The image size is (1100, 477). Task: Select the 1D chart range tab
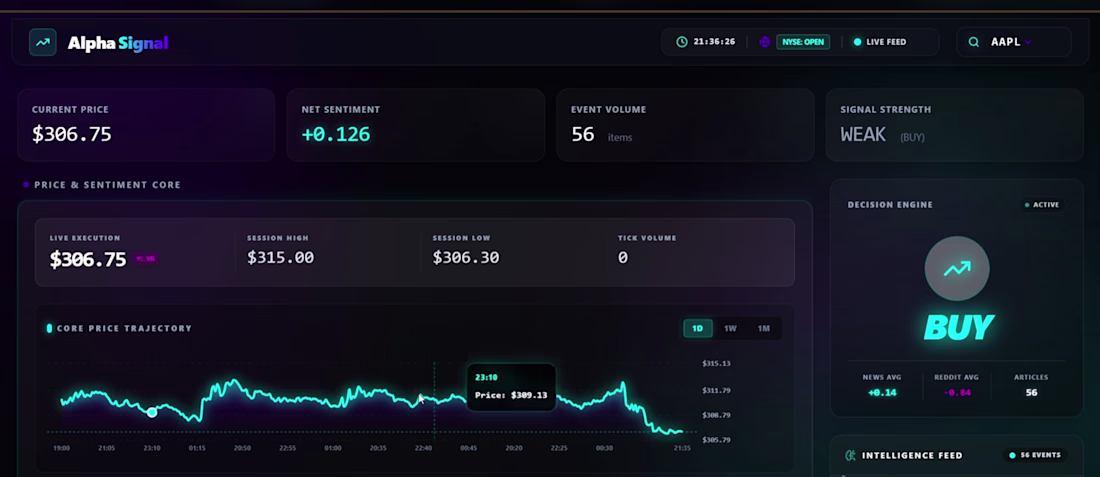pos(698,328)
